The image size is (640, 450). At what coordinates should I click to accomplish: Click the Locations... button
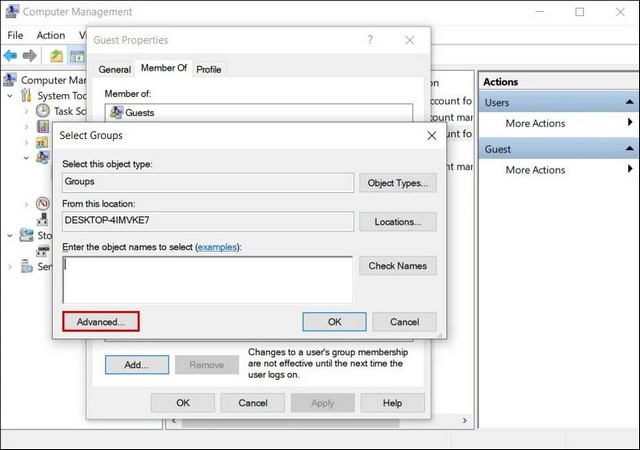[x=398, y=222]
